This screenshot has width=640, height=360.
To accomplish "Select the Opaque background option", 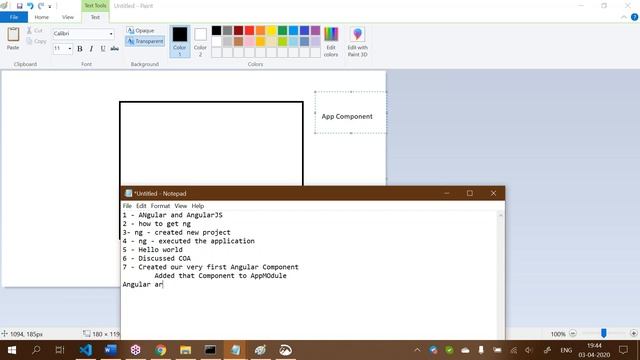I will (141, 31).
